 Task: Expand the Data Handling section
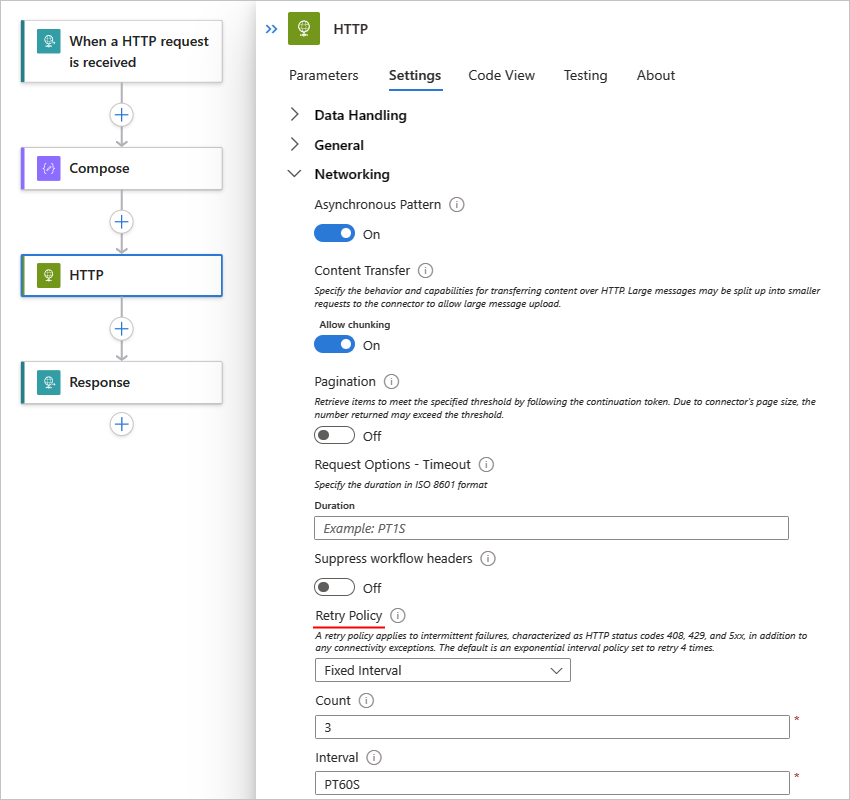294,115
